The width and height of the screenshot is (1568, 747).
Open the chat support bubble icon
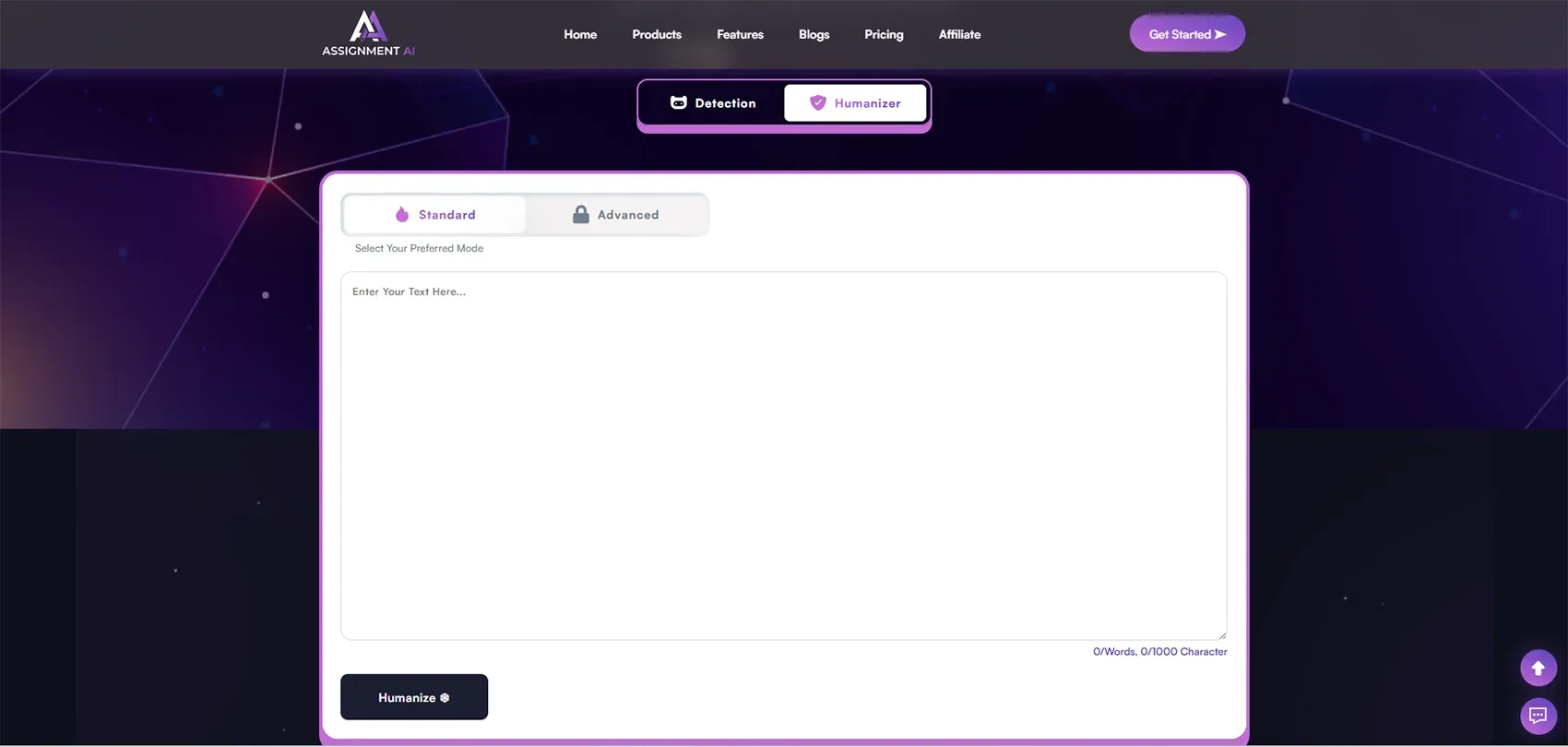pyautogui.click(x=1538, y=716)
